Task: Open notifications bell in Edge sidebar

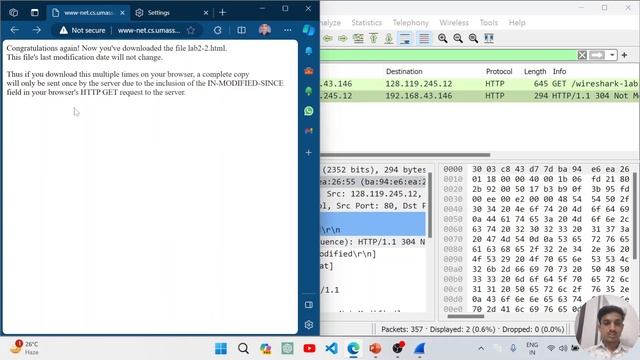Action: click(x=309, y=51)
